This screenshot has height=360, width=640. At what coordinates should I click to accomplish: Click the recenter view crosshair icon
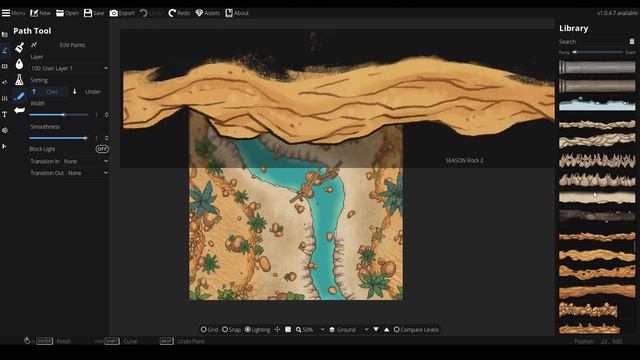(278, 329)
